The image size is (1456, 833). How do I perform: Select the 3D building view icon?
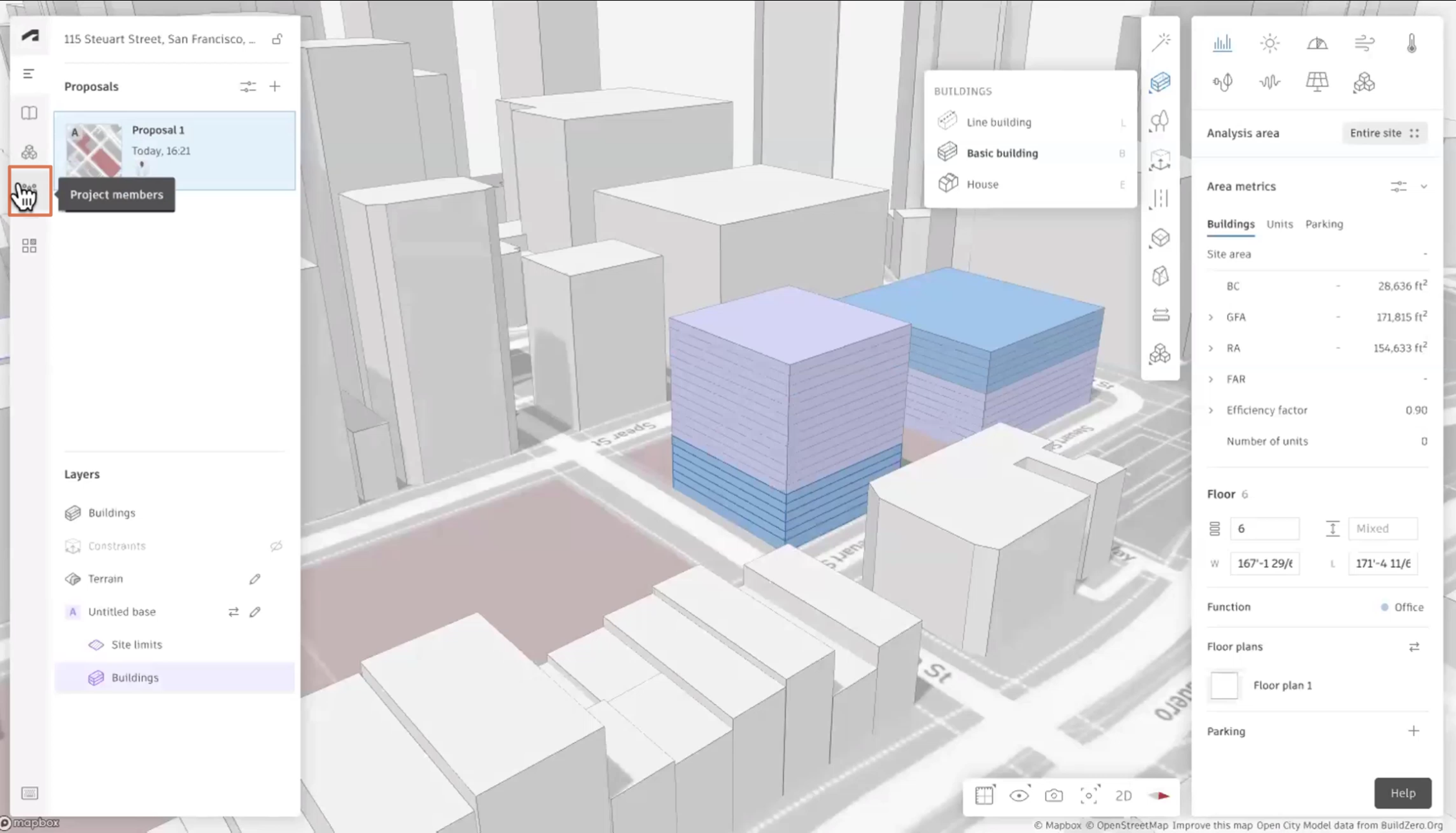click(1161, 82)
